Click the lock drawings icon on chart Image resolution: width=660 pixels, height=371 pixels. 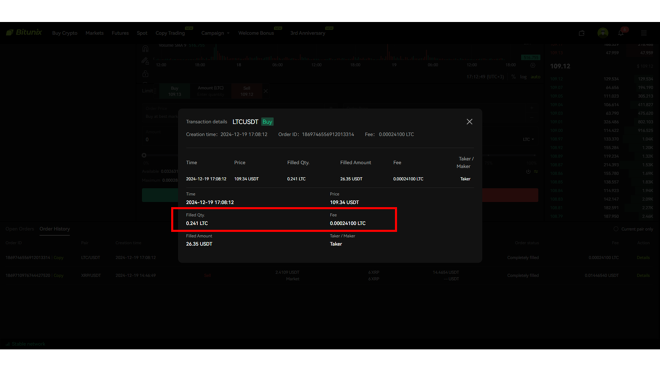click(145, 74)
